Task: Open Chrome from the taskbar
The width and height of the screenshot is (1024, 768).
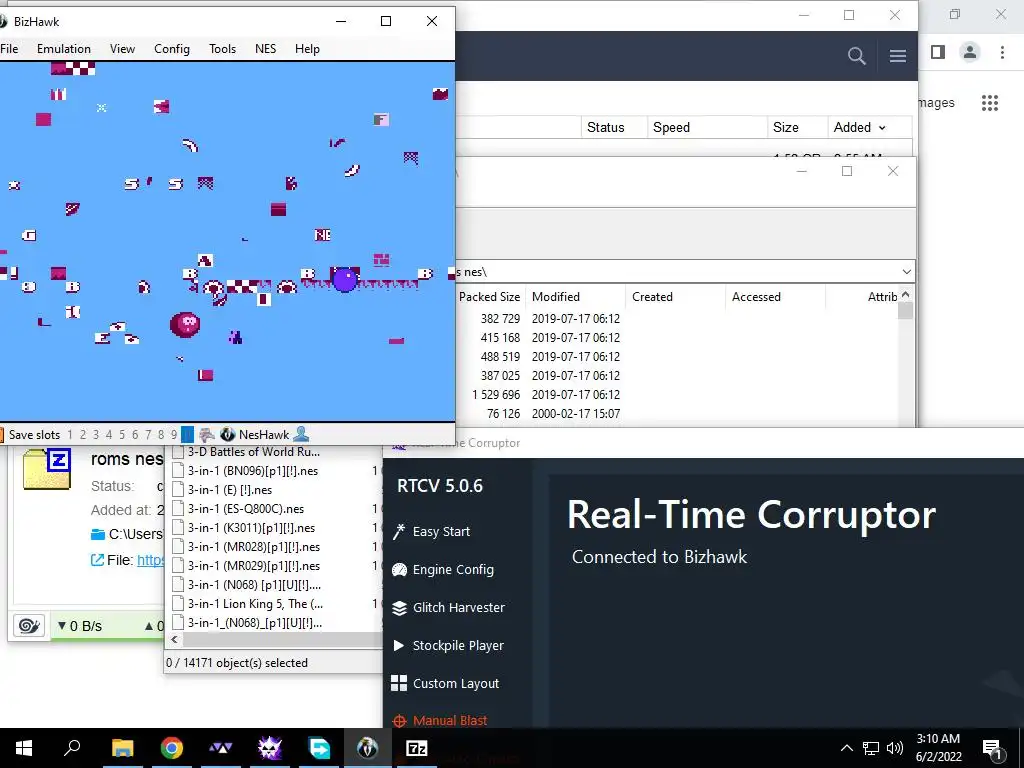Action: (172, 748)
